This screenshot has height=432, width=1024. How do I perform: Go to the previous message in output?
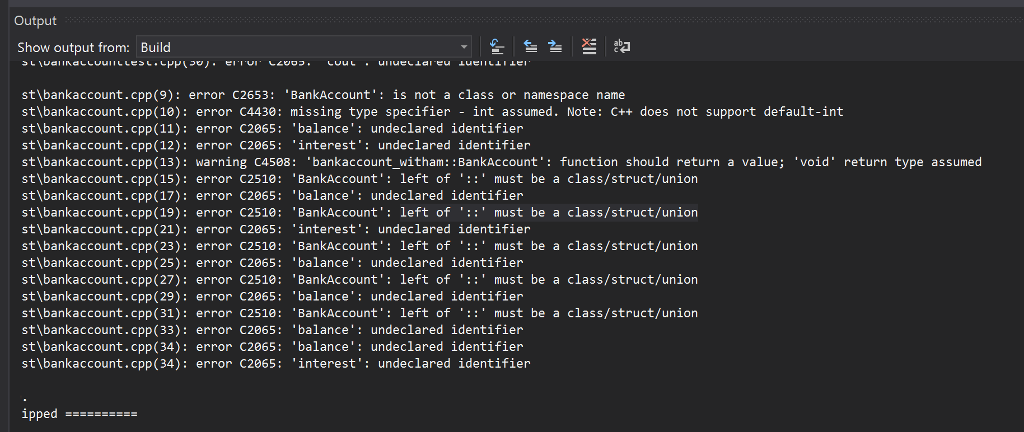pos(530,46)
